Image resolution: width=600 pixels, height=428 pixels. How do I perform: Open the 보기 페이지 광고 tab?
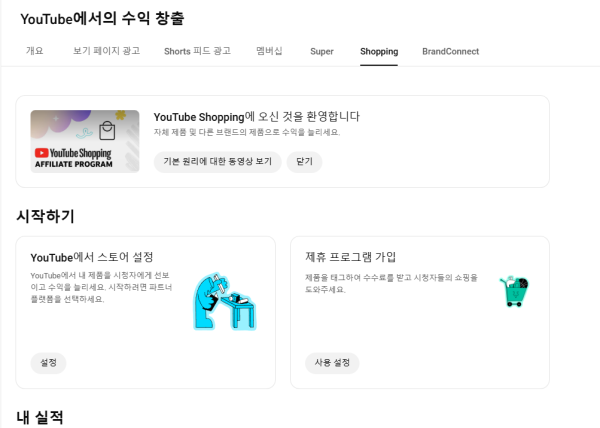pyautogui.click(x=106, y=51)
